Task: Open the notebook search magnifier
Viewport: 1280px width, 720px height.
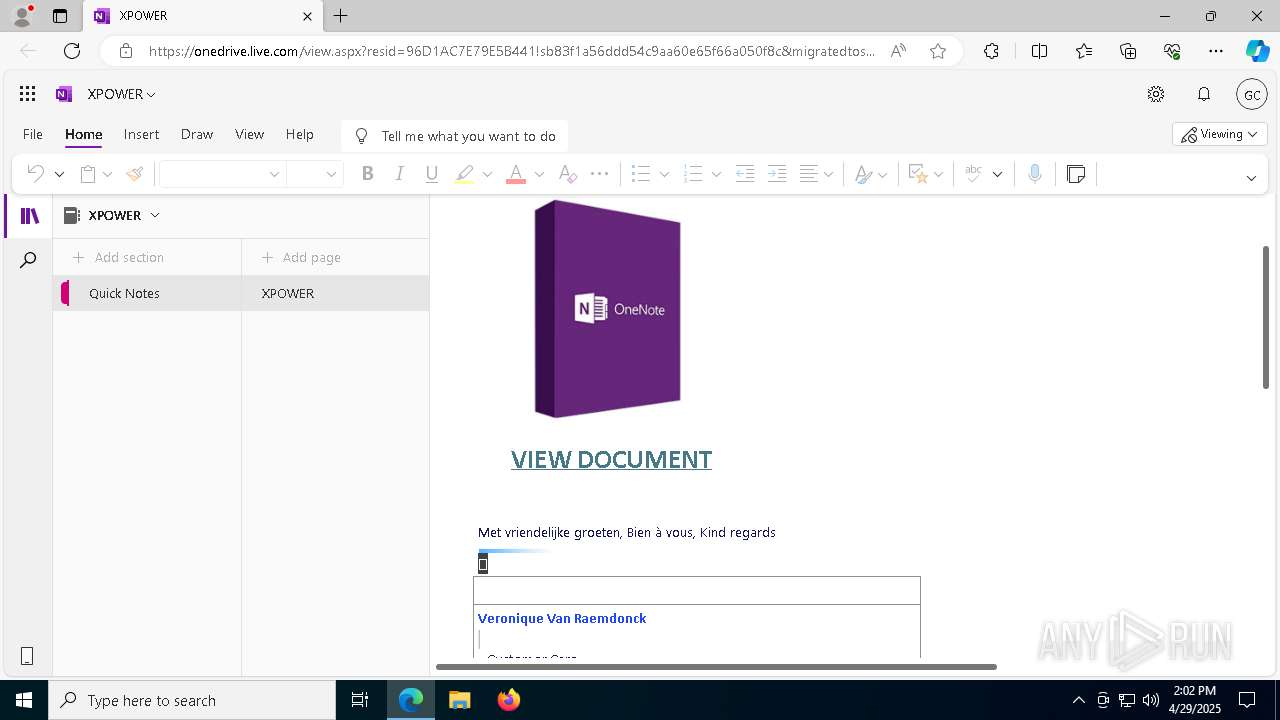Action: pos(29,260)
